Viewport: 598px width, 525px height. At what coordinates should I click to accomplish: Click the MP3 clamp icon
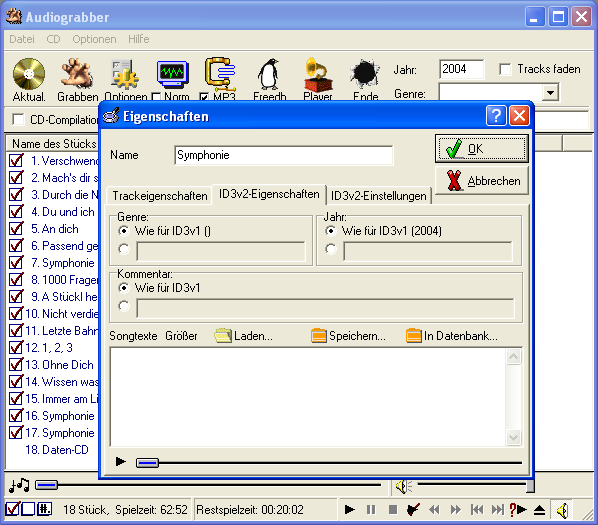220,73
